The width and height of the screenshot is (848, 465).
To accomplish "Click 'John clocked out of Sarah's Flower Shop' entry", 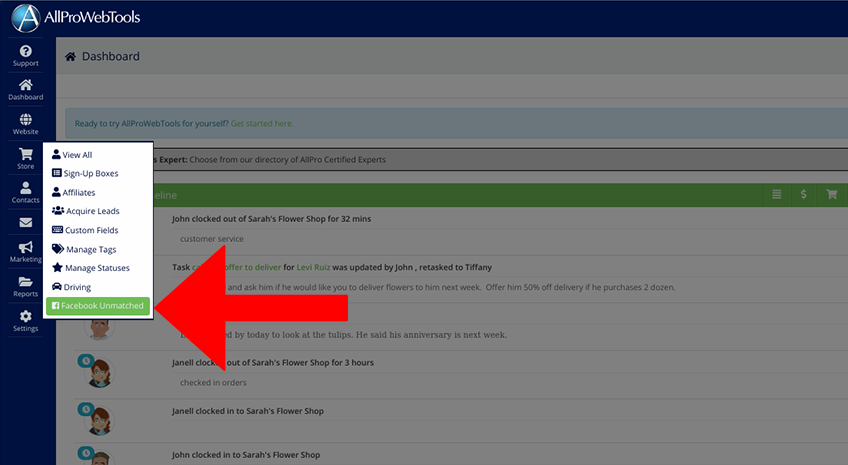I will (x=271, y=219).
